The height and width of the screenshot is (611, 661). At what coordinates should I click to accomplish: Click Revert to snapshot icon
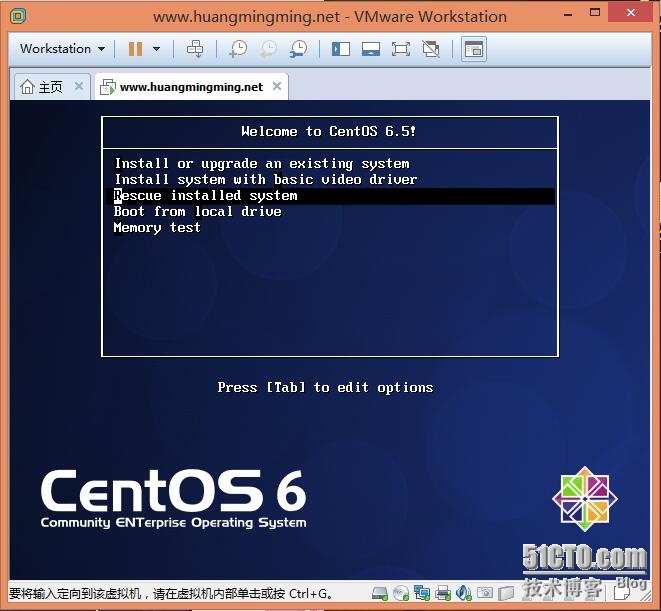[x=268, y=49]
